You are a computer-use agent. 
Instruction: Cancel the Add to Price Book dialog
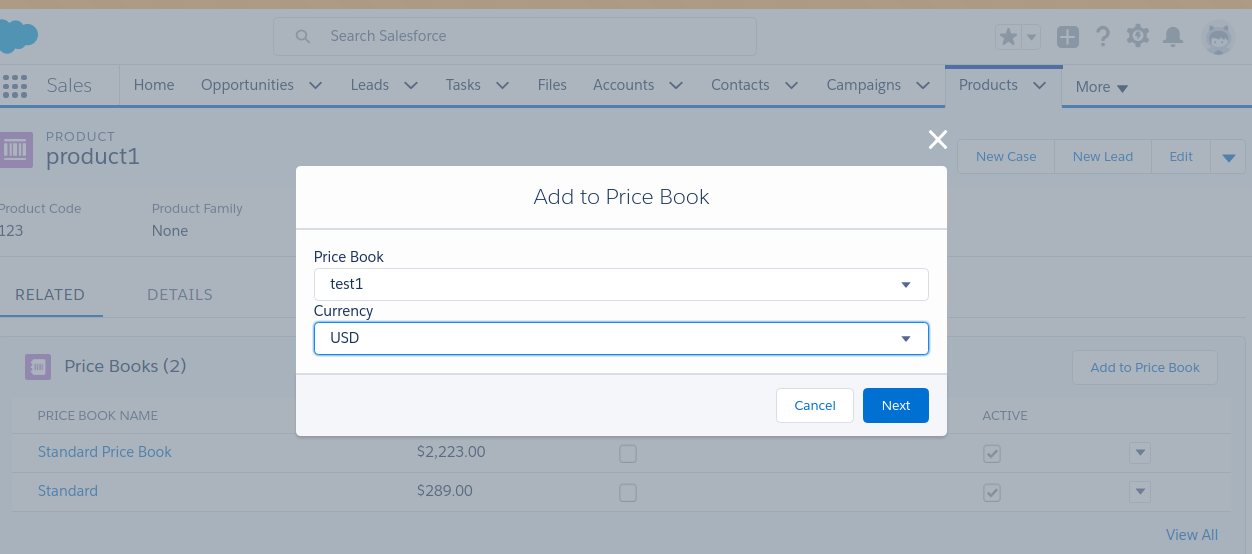tap(814, 405)
